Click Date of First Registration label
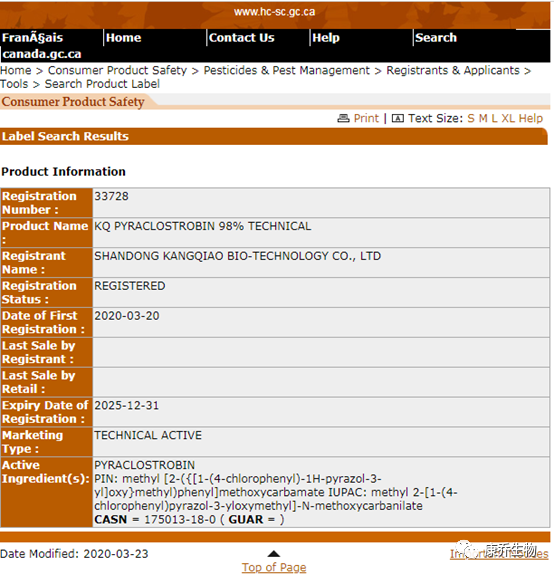Screen dimensions: 554x575 coord(47,322)
